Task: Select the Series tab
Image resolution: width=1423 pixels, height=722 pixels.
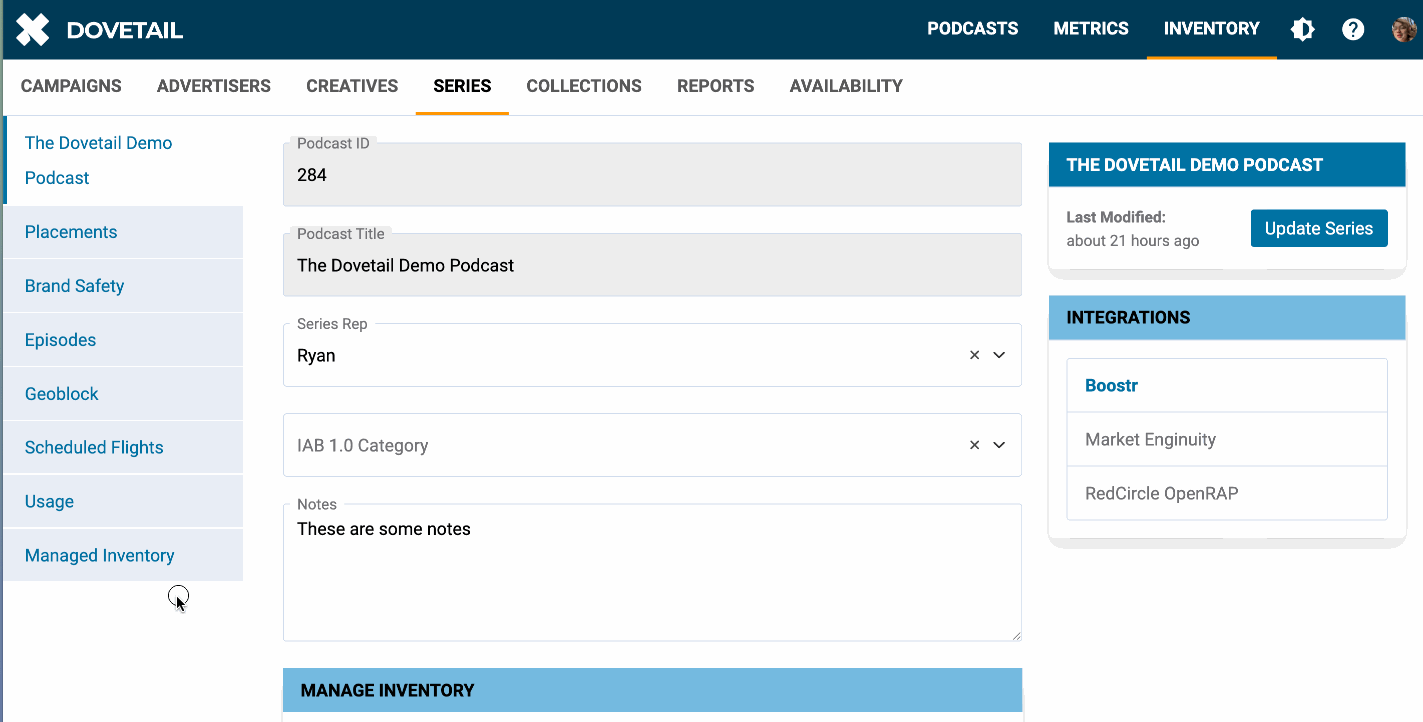Action: click(462, 86)
